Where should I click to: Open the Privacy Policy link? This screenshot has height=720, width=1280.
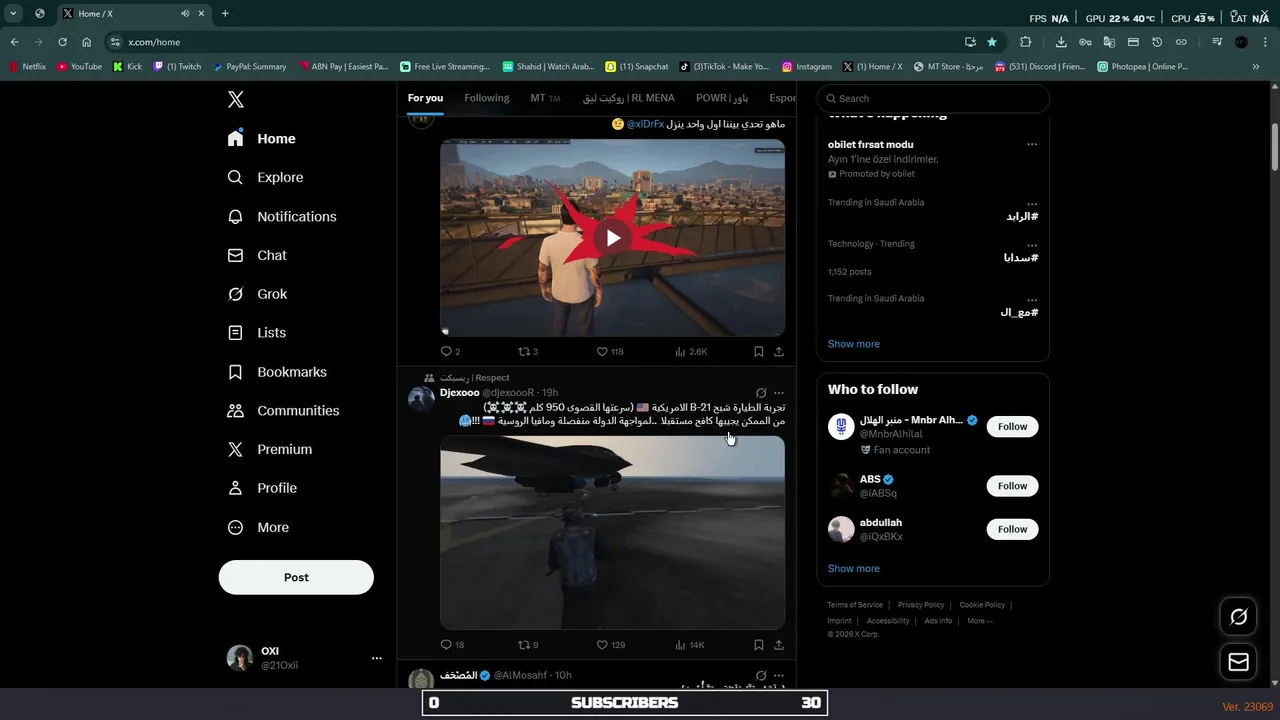(921, 605)
